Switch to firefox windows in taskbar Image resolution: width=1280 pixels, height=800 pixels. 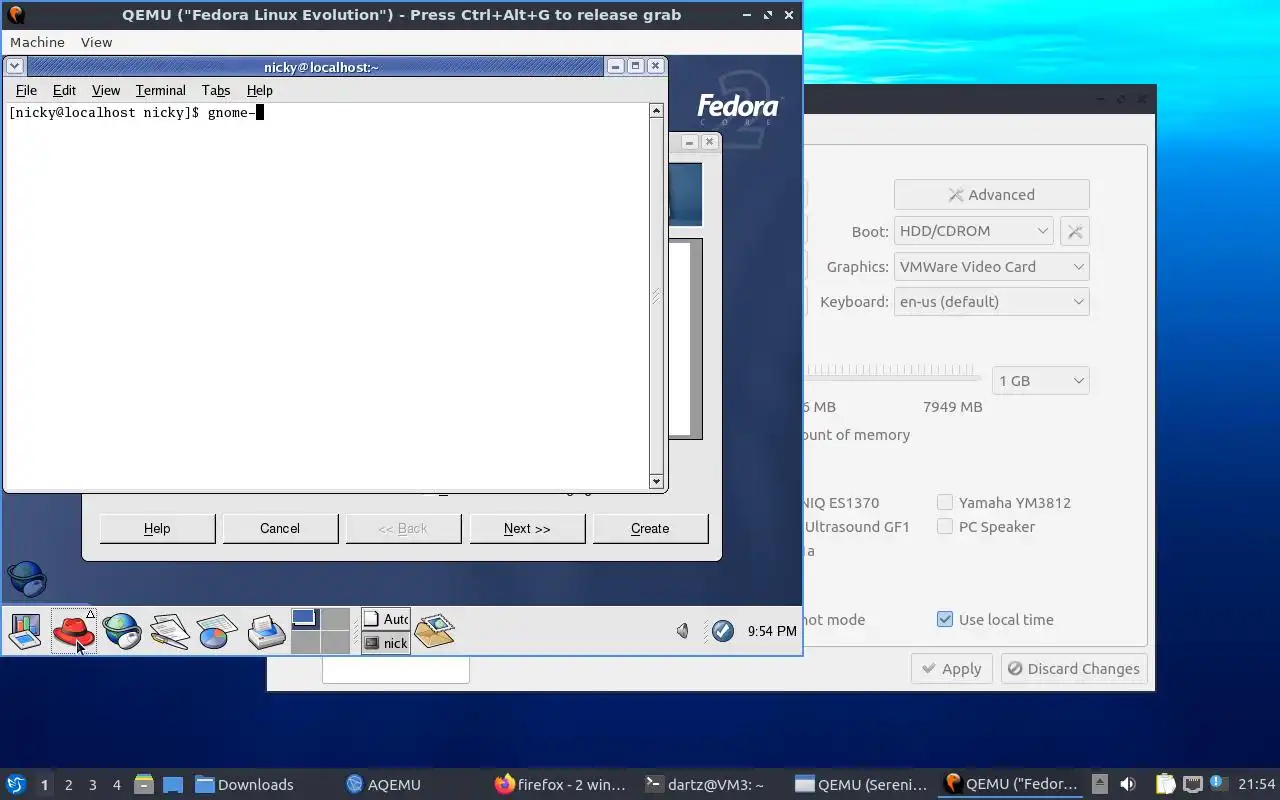pos(561,784)
